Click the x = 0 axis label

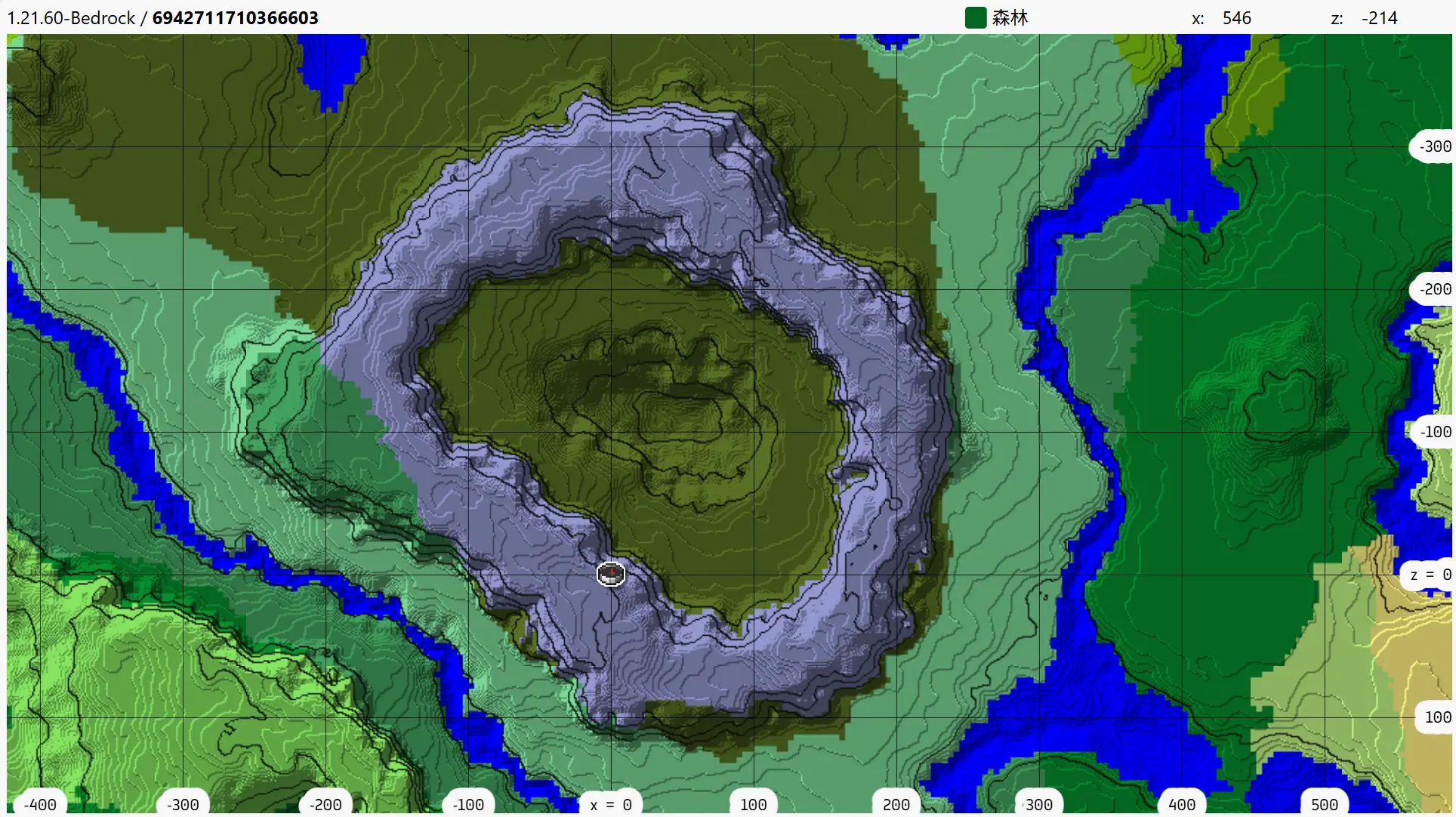pos(611,804)
